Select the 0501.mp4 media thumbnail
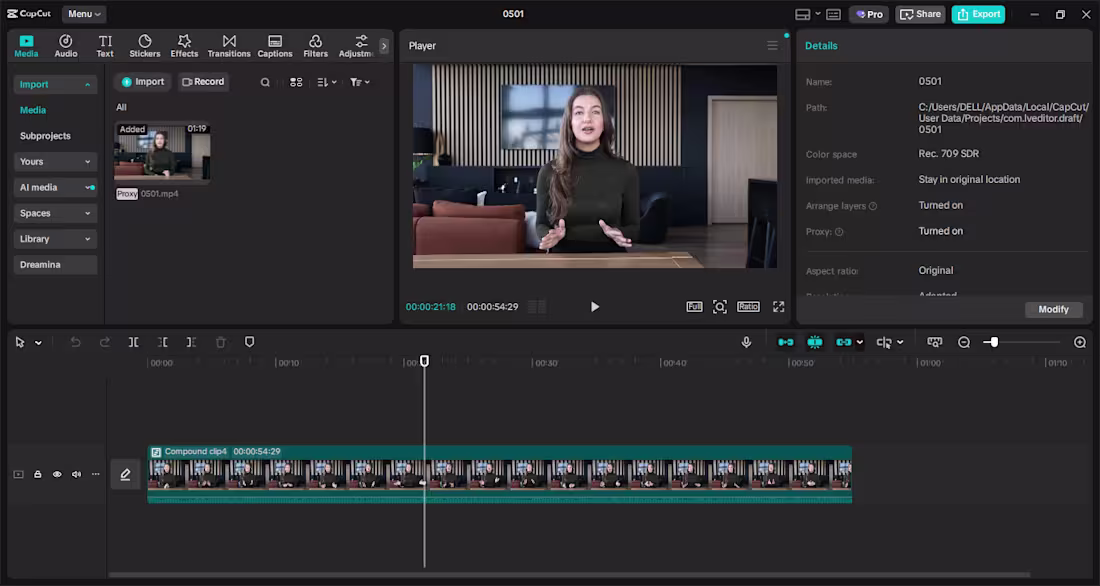Viewport: 1100px width, 586px height. click(x=162, y=152)
